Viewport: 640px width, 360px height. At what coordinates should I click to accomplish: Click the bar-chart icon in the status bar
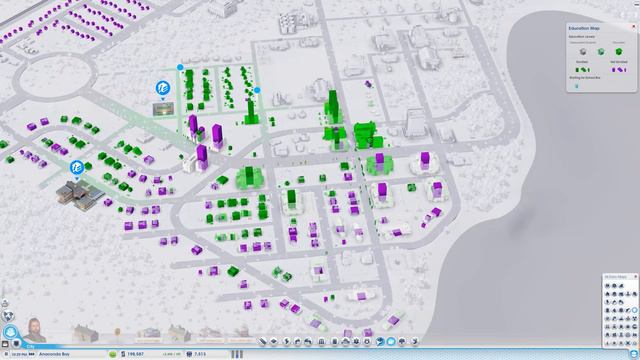click(237, 354)
